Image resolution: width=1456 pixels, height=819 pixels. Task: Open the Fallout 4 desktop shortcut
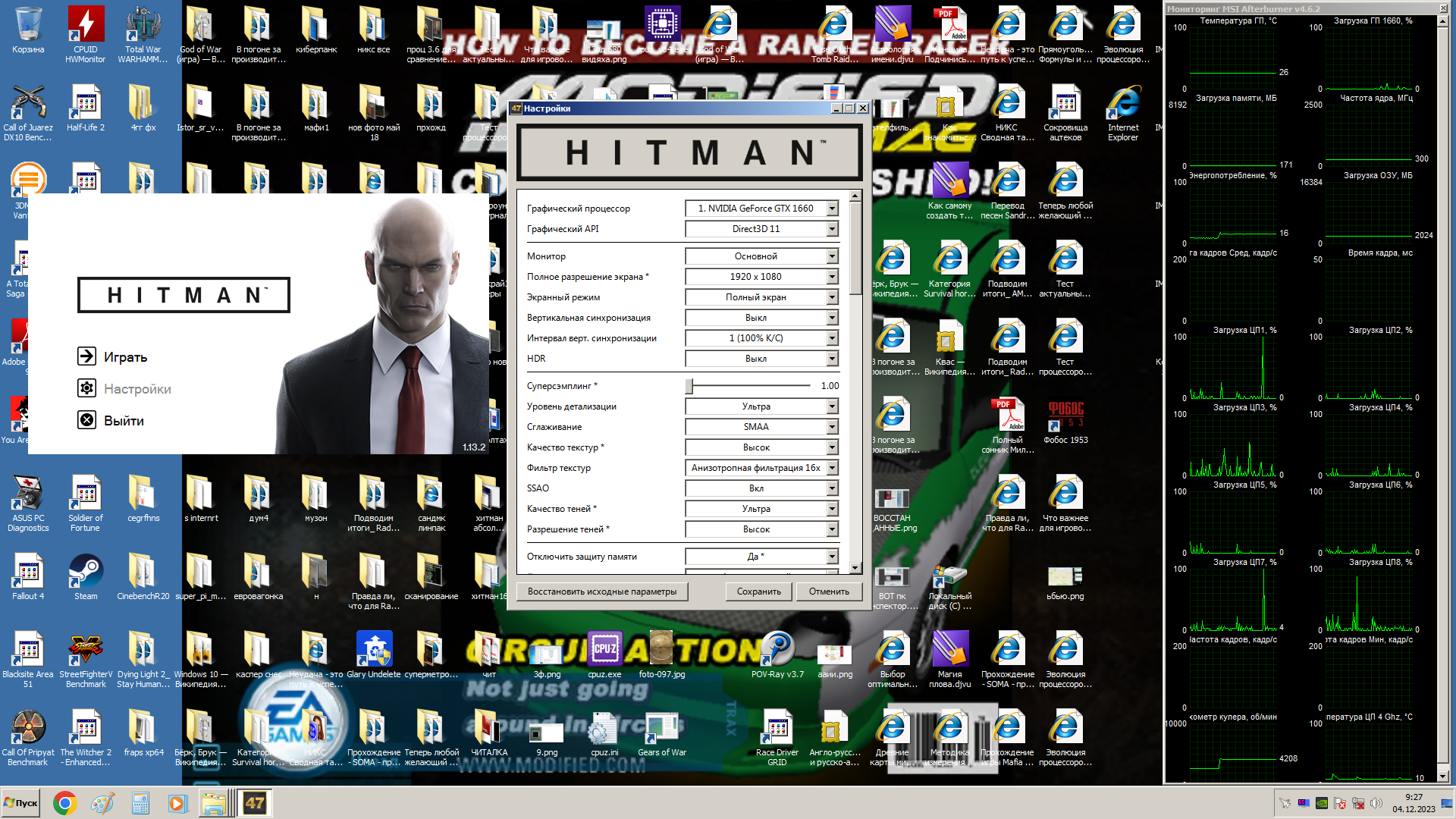click(x=28, y=573)
